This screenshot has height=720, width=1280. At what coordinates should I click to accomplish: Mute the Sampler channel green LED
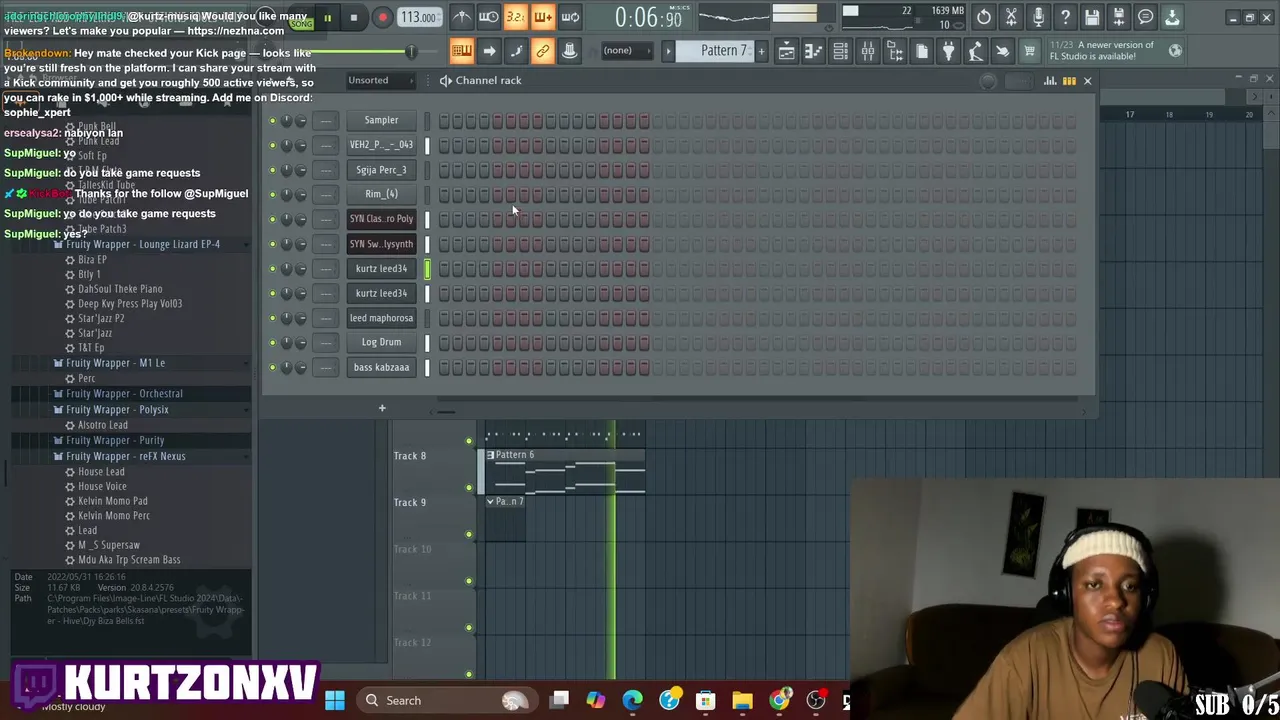click(x=272, y=120)
